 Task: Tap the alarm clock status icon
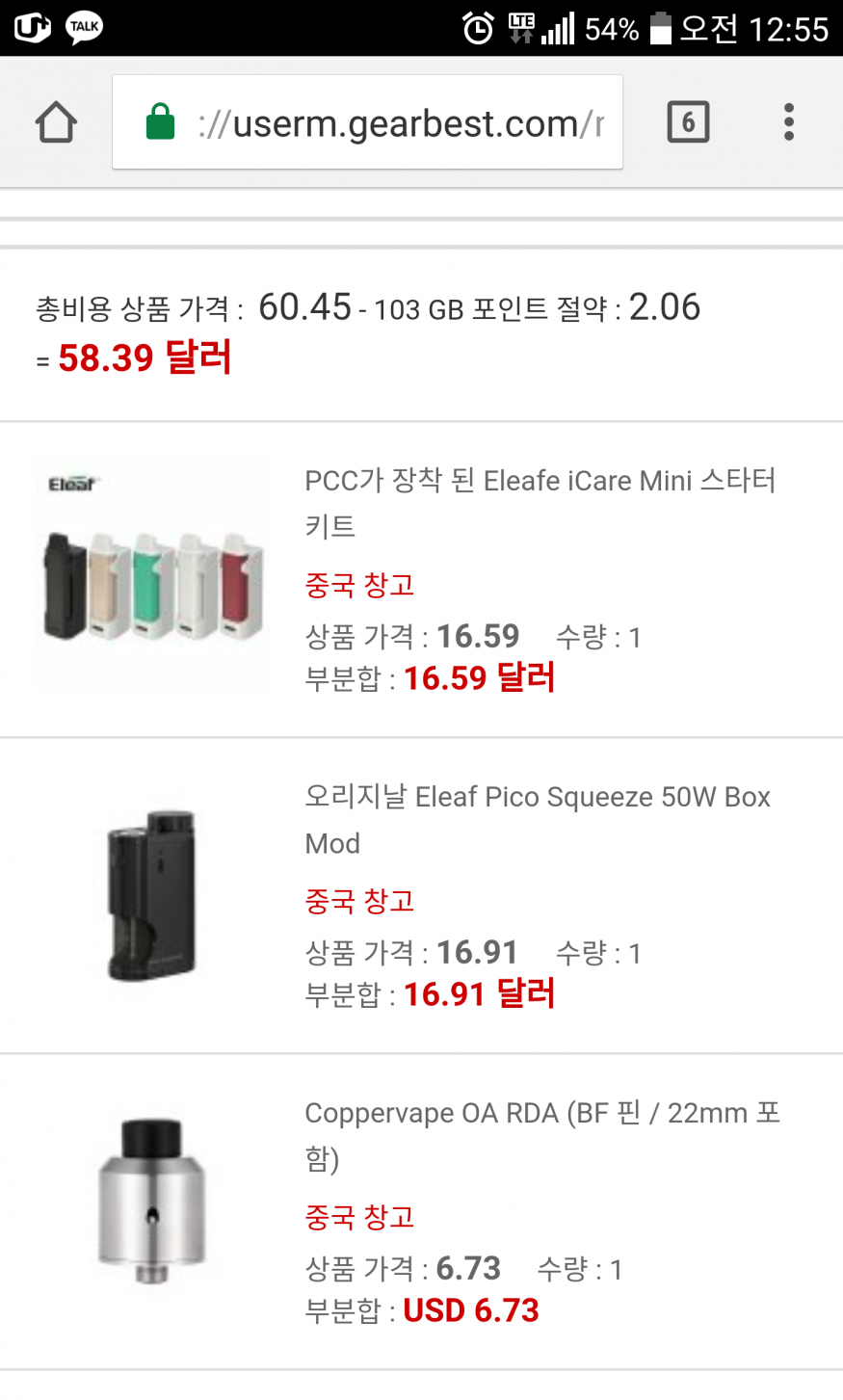click(x=478, y=28)
